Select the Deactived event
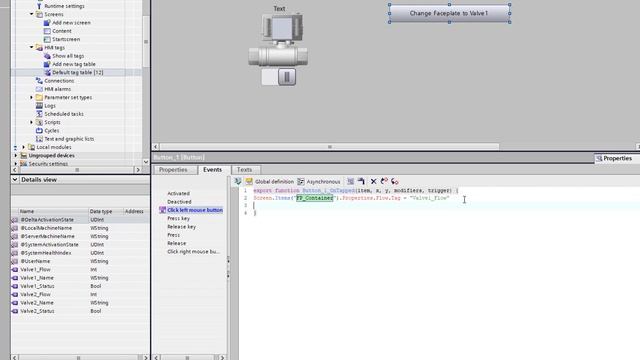The image size is (640, 360). 179,202
